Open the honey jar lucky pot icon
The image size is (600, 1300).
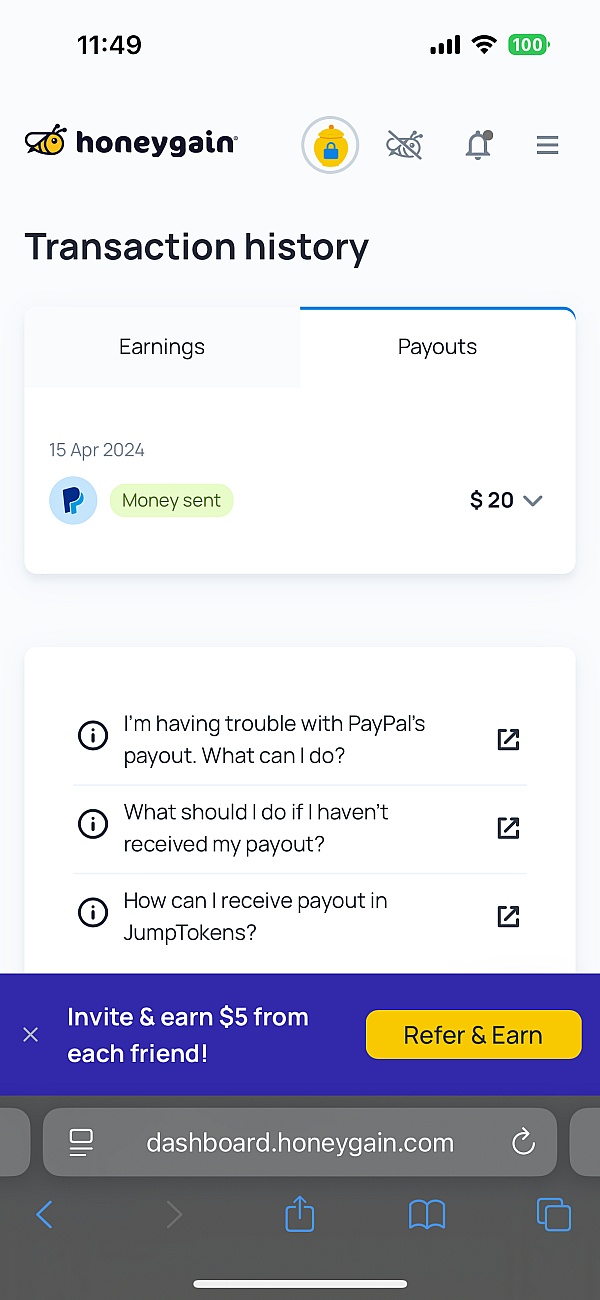coord(330,146)
